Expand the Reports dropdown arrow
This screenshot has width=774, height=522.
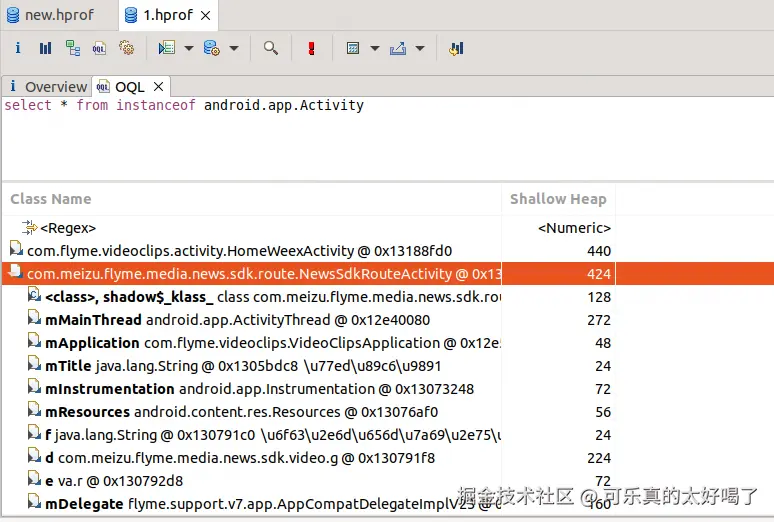pyautogui.click(x=189, y=48)
